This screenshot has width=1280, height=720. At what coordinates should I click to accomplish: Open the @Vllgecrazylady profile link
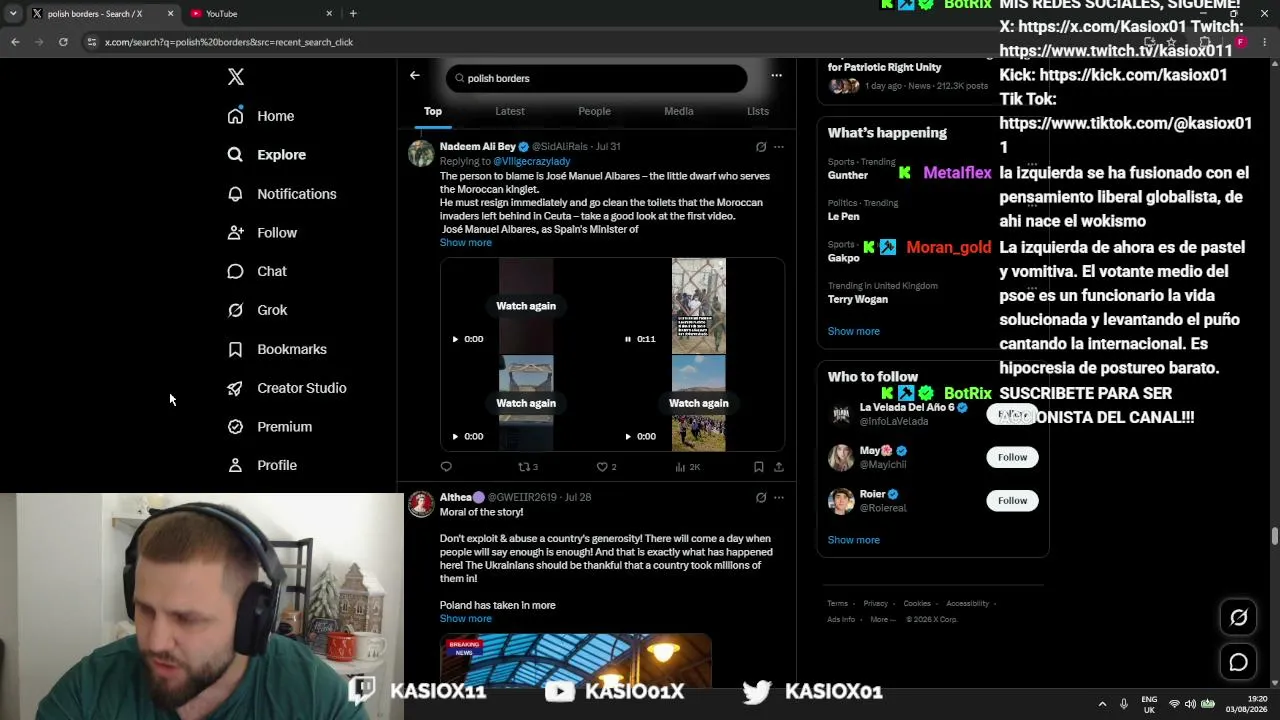point(532,161)
